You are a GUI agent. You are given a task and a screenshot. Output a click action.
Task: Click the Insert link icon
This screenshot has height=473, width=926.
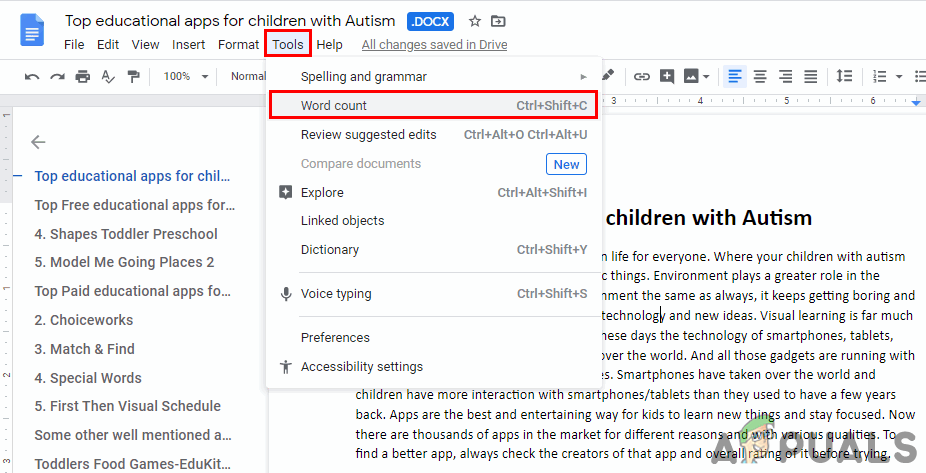641,76
